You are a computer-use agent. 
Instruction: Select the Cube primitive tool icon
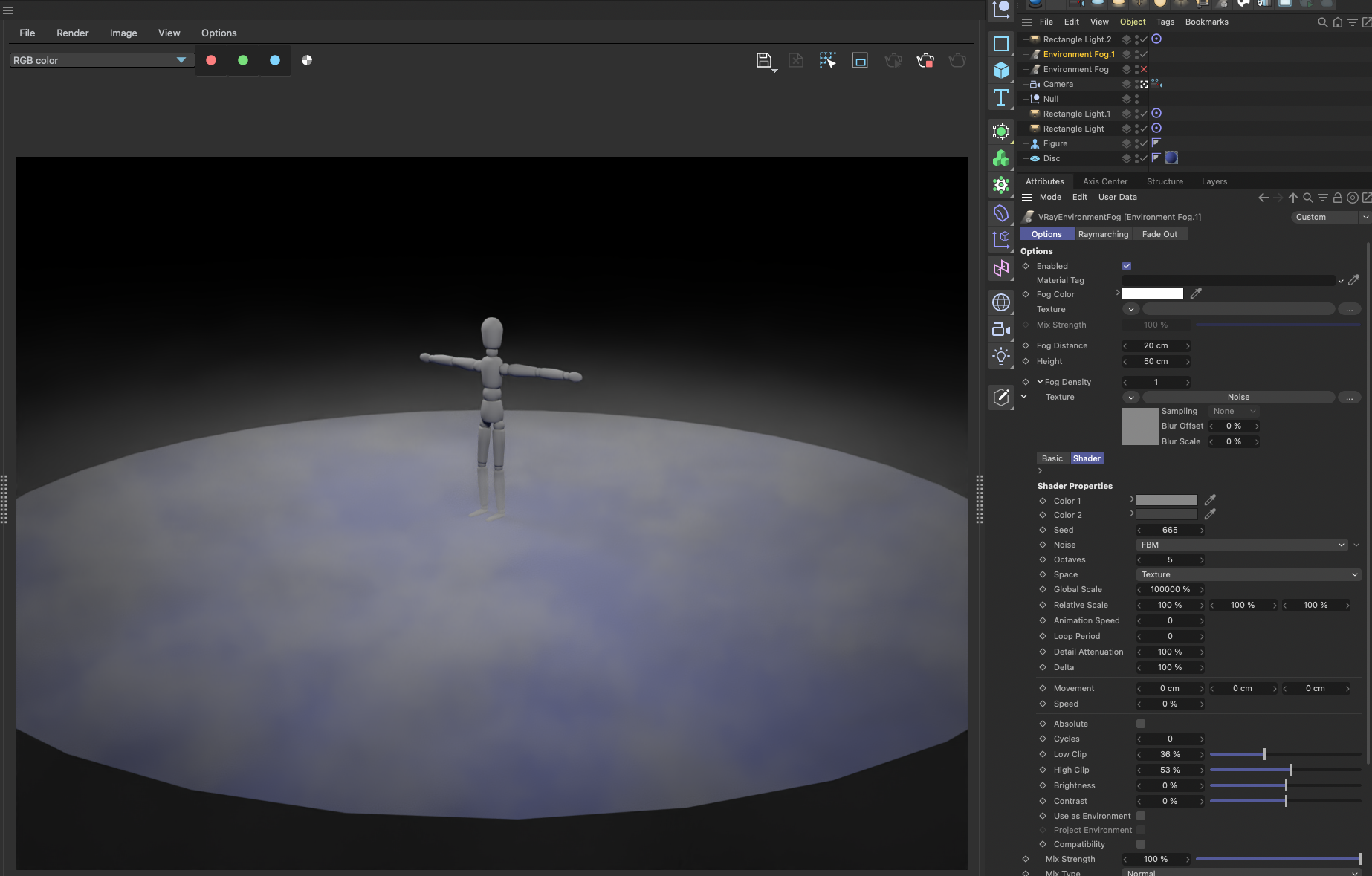[1001, 70]
